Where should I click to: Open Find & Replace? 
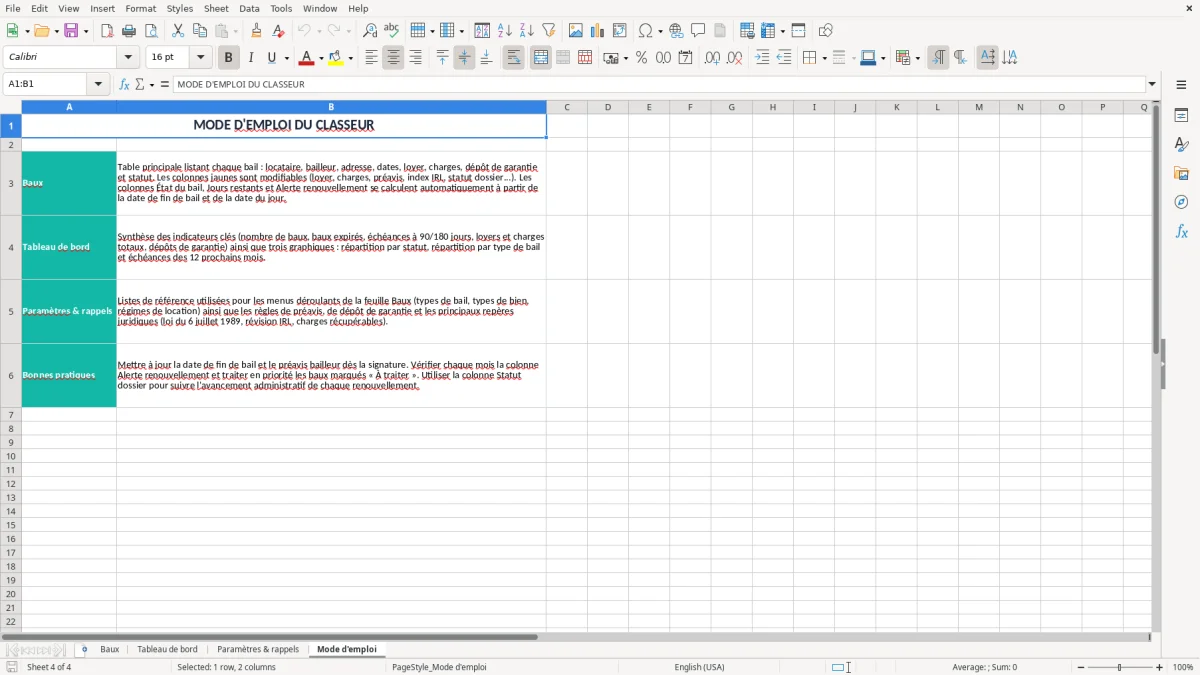(x=370, y=31)
